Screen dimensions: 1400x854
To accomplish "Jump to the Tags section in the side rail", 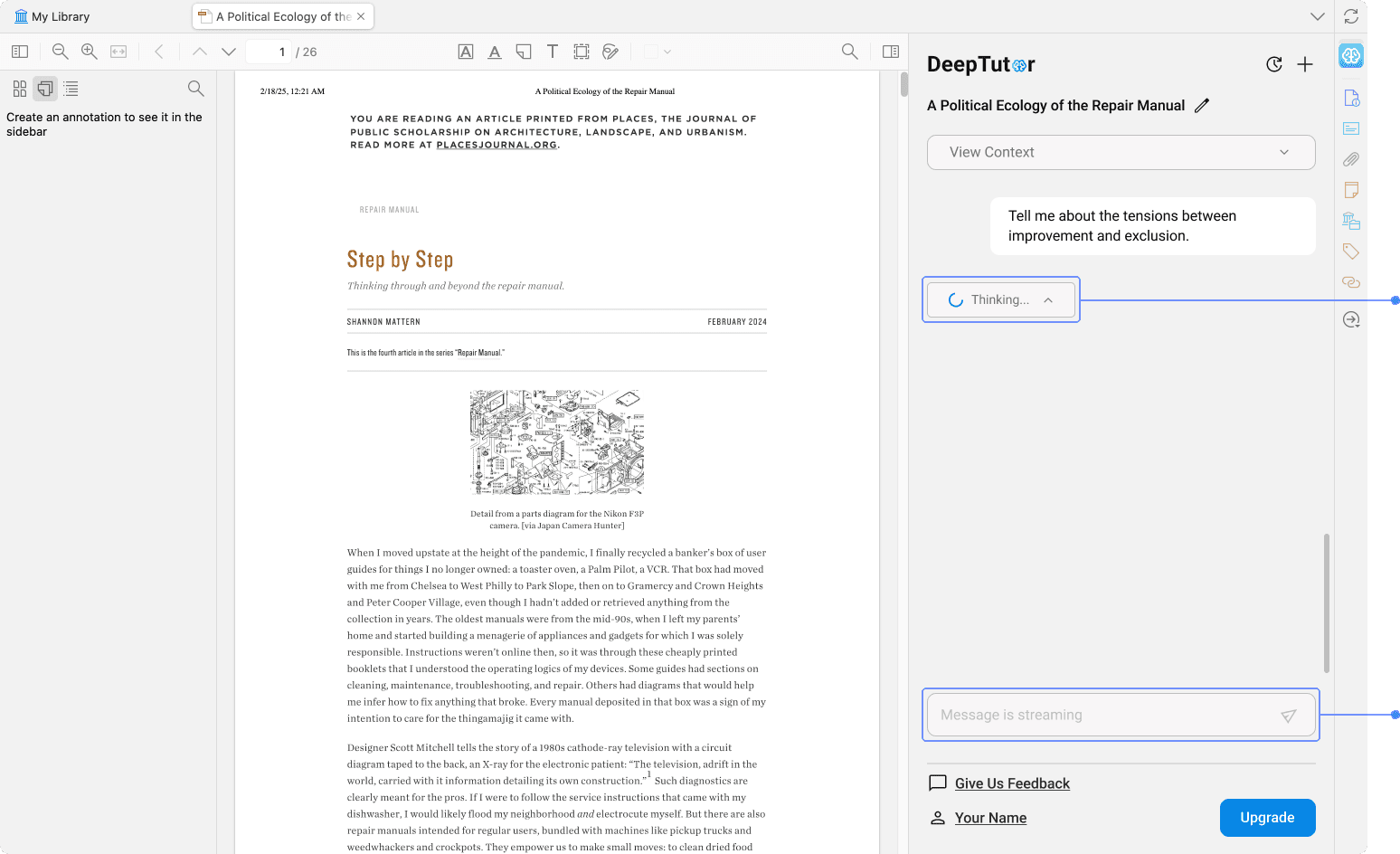I will pyautogui.click(x=1351, y=251).
